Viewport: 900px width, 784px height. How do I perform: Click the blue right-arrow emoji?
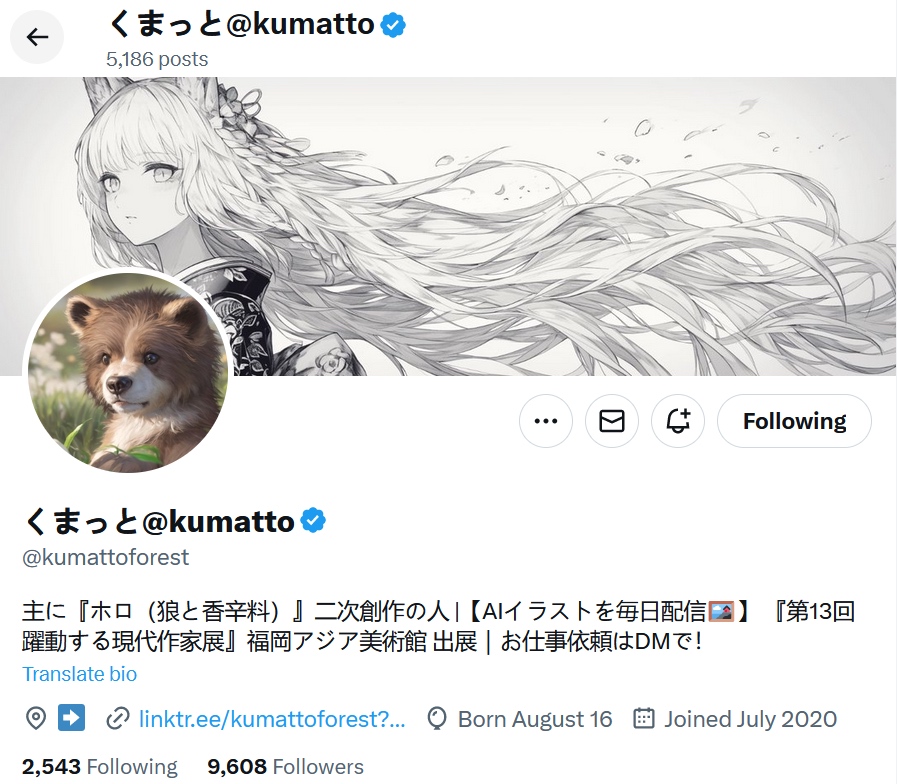(x=72, y=718)
